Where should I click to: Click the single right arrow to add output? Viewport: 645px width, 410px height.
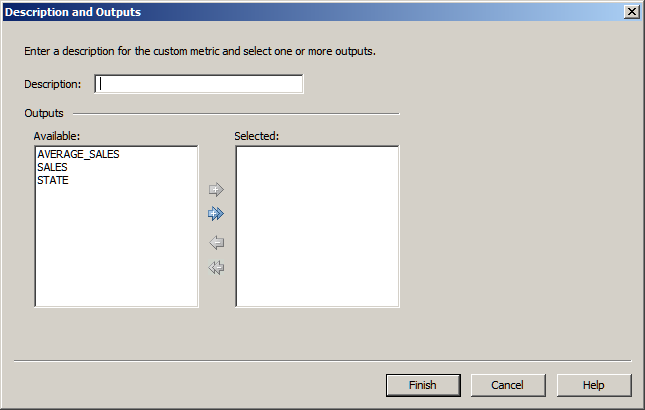tap(216, 190)
